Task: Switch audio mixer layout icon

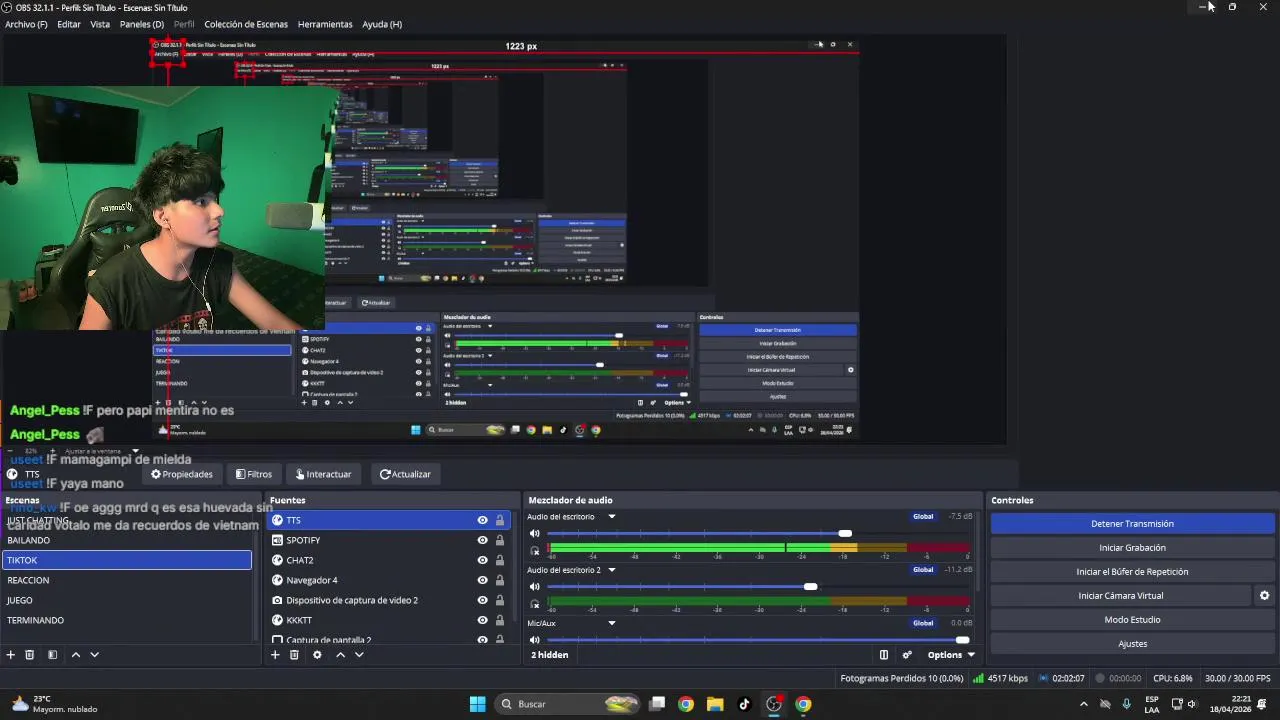Action: coord(884,655)
